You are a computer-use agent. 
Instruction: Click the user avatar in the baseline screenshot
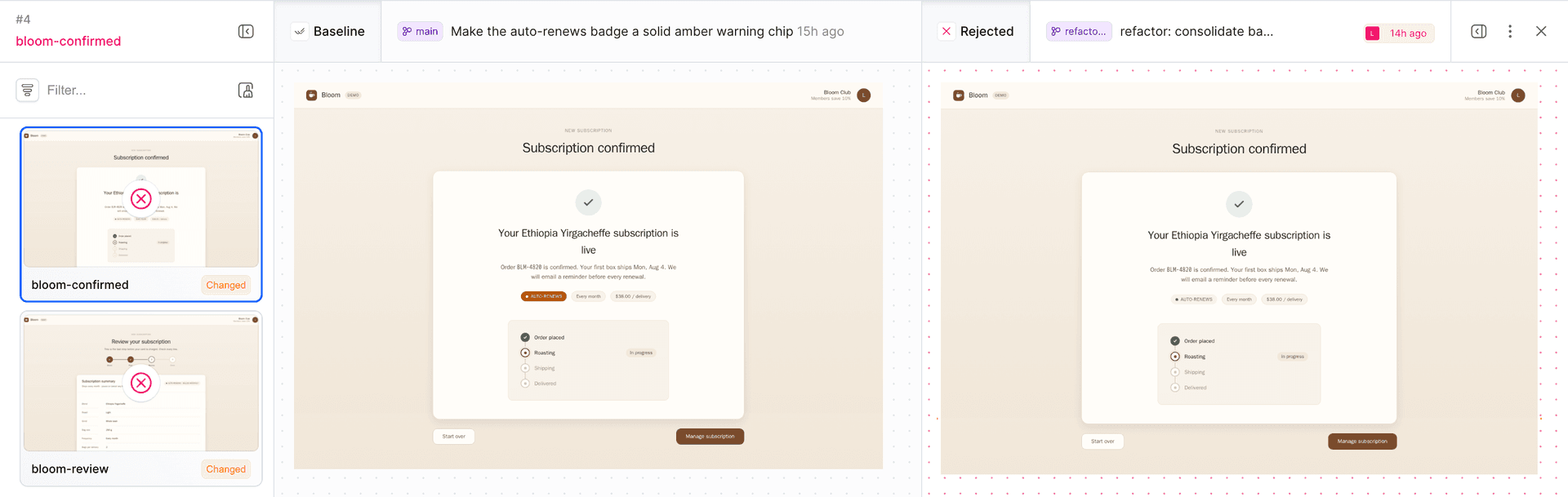[x=864, y=95]
